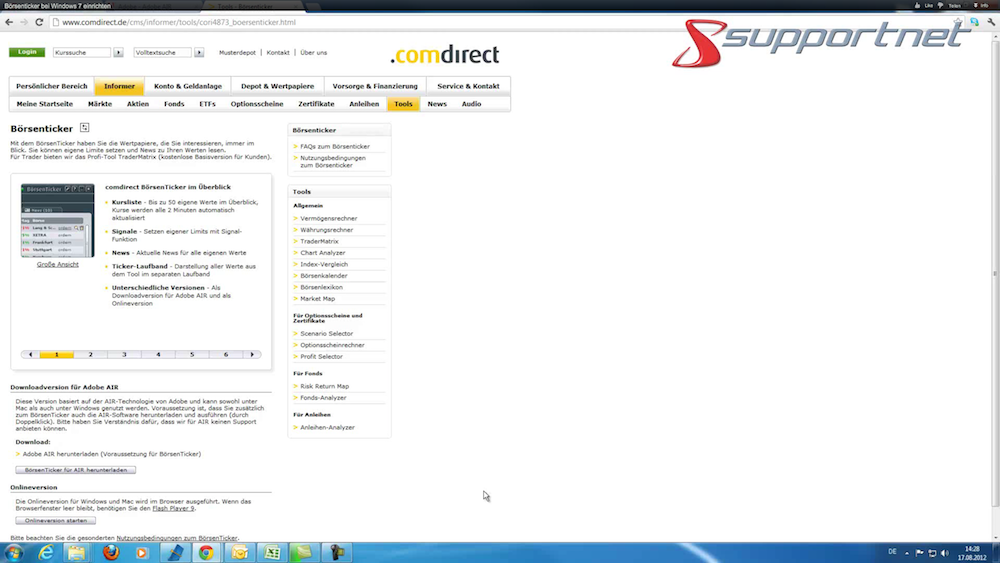Open Service & Kontakt tab
1000x563 pixels.
[x=468, y=86]
